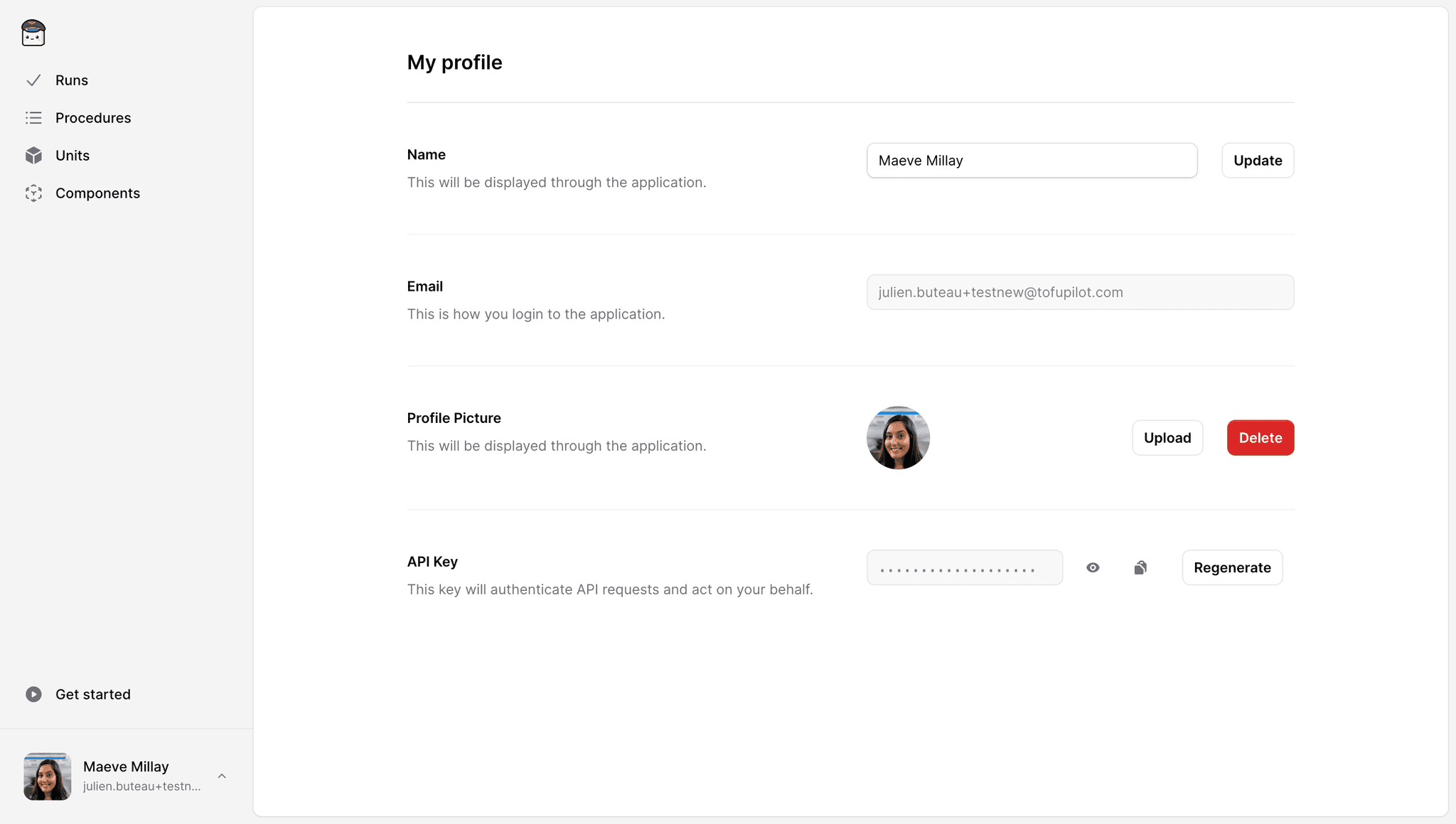Click the copy icon next to API key
Viewport: 1456px width, 824px height.
(x=1140, y=567)
